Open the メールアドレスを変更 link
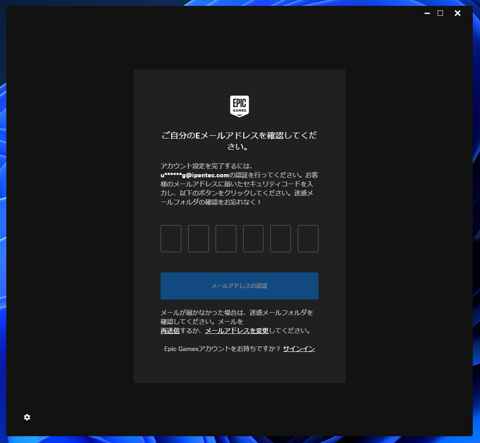The width and height of the screenshot is (480, 443). pos(237,331)
